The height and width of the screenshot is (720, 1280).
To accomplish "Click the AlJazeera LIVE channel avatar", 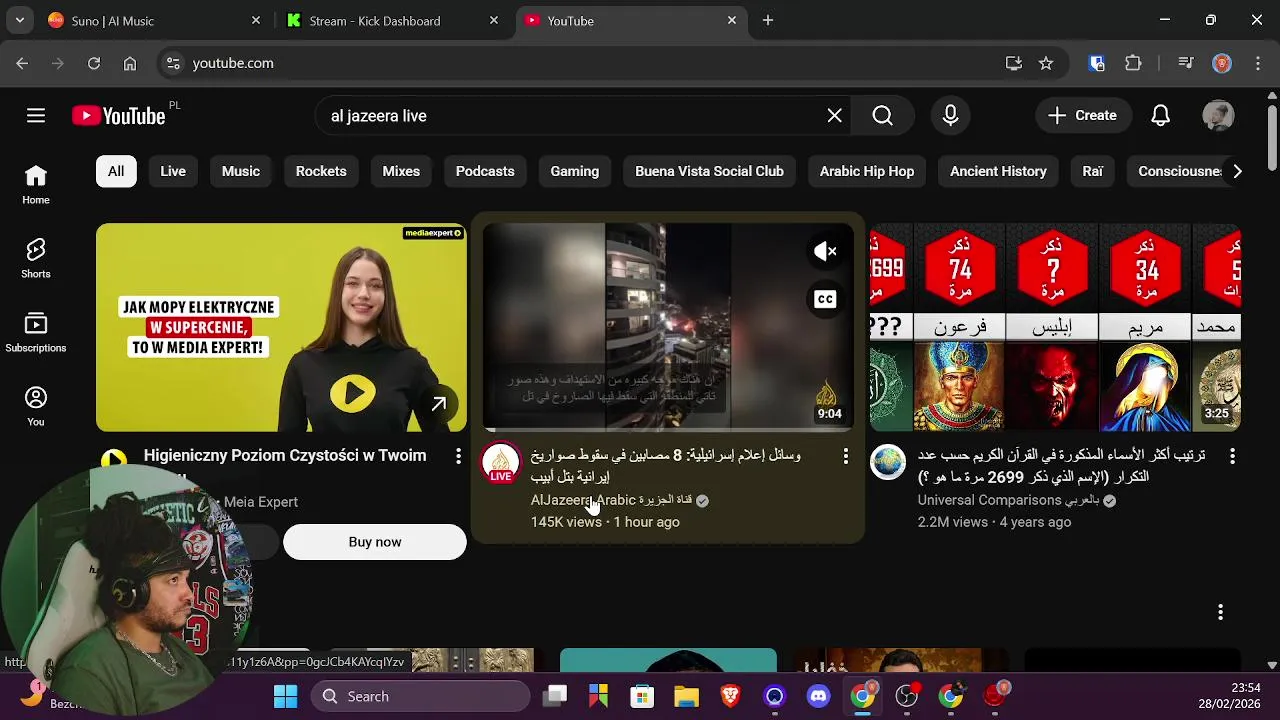I will tap(501, 463).
